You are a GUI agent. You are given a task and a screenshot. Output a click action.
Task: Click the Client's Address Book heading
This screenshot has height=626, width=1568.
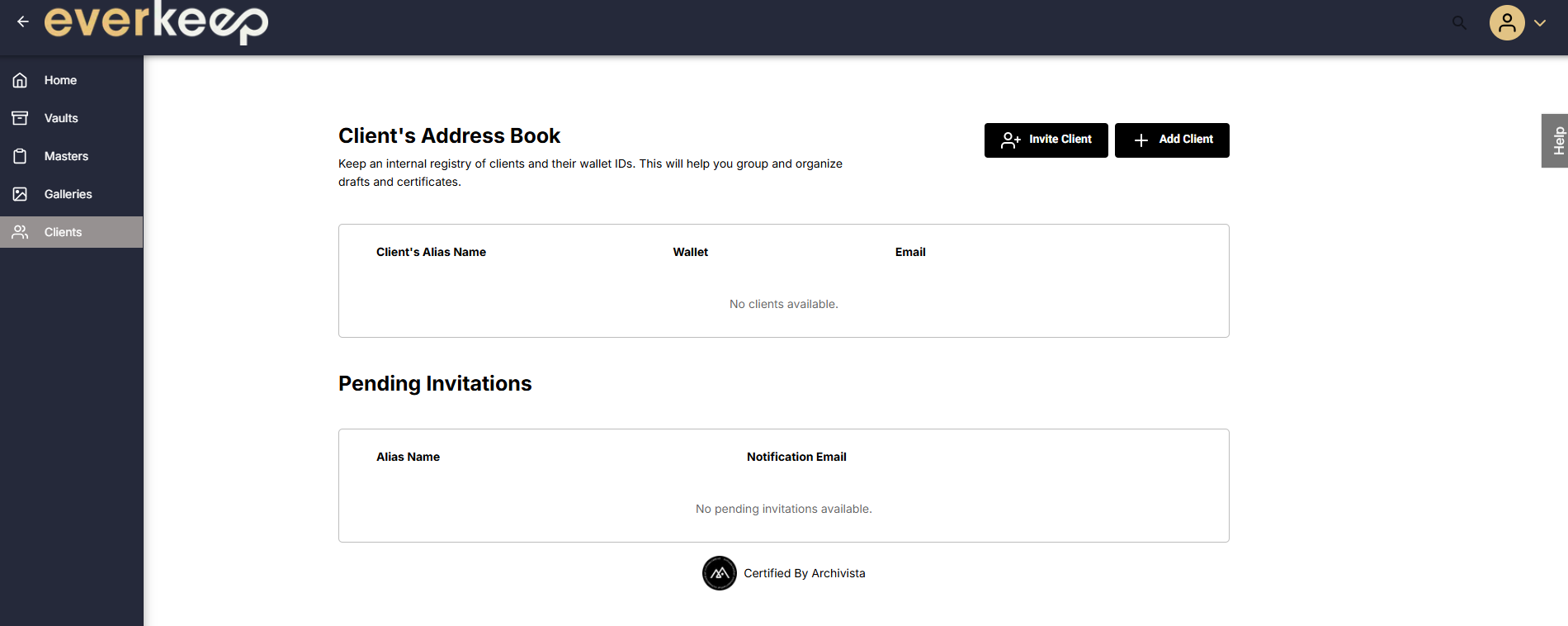[449, 135]
